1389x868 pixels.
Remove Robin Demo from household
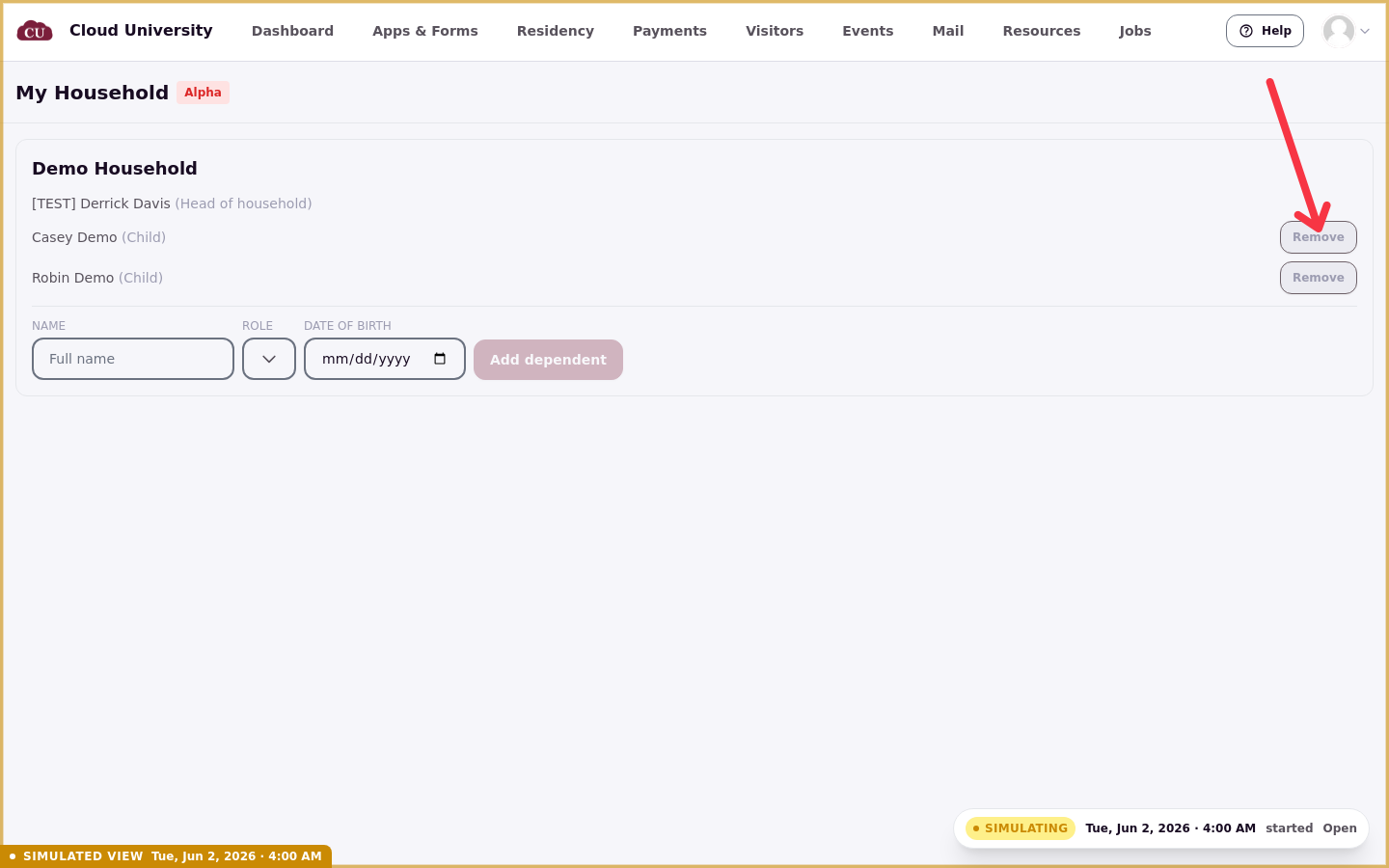click(1318, 278)
